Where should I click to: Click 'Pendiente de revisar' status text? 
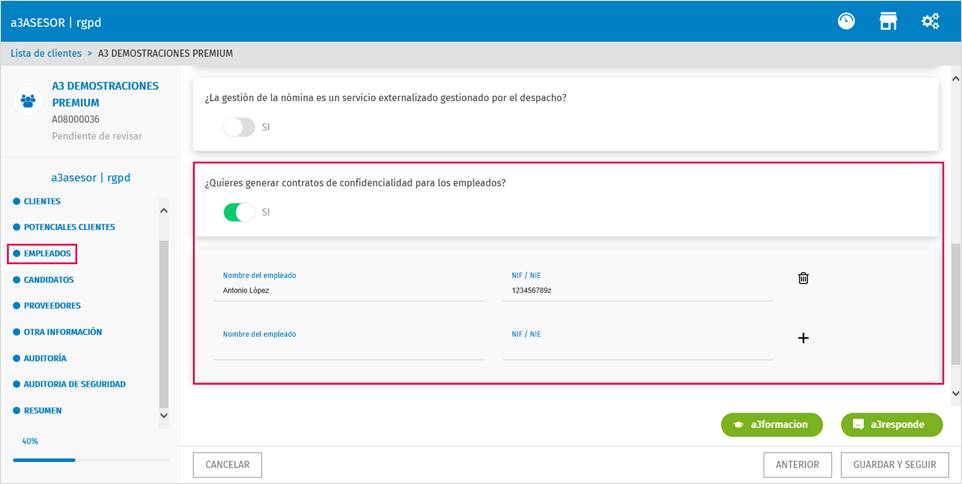pyautogui.click(x=97, y=136)
